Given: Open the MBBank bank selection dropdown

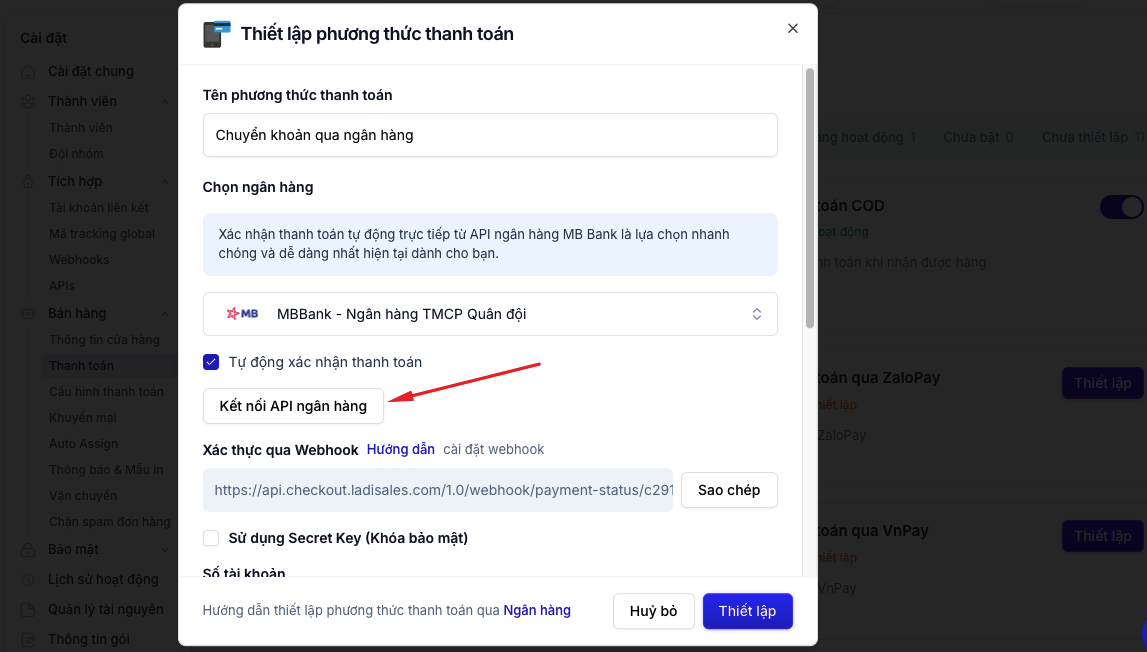Looking at the screenshot, I should pyautogui.click(x=490, y=314).
